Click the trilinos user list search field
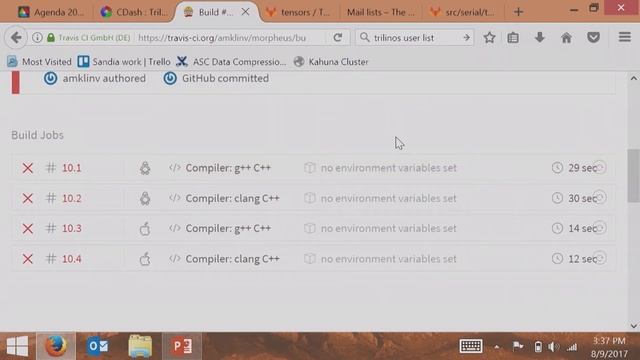 414,38
